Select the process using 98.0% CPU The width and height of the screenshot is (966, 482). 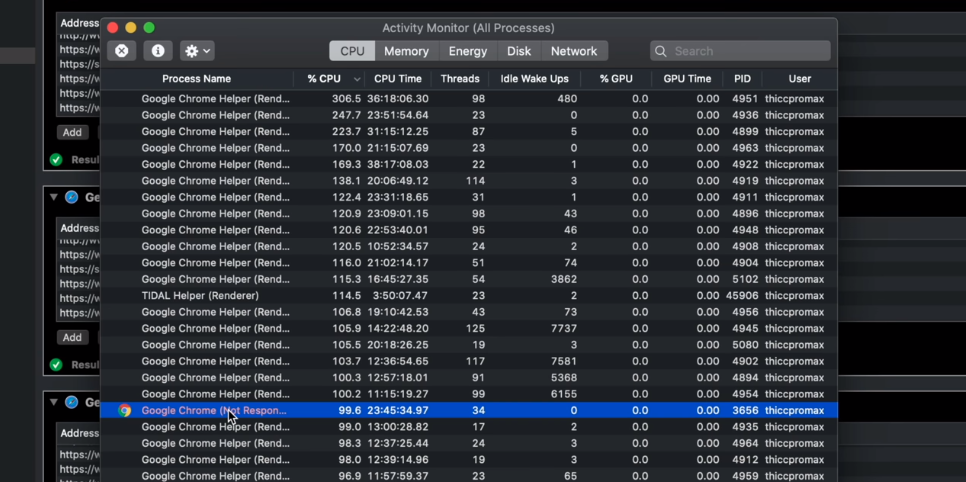pyautogui.click(x=469, y=460)
